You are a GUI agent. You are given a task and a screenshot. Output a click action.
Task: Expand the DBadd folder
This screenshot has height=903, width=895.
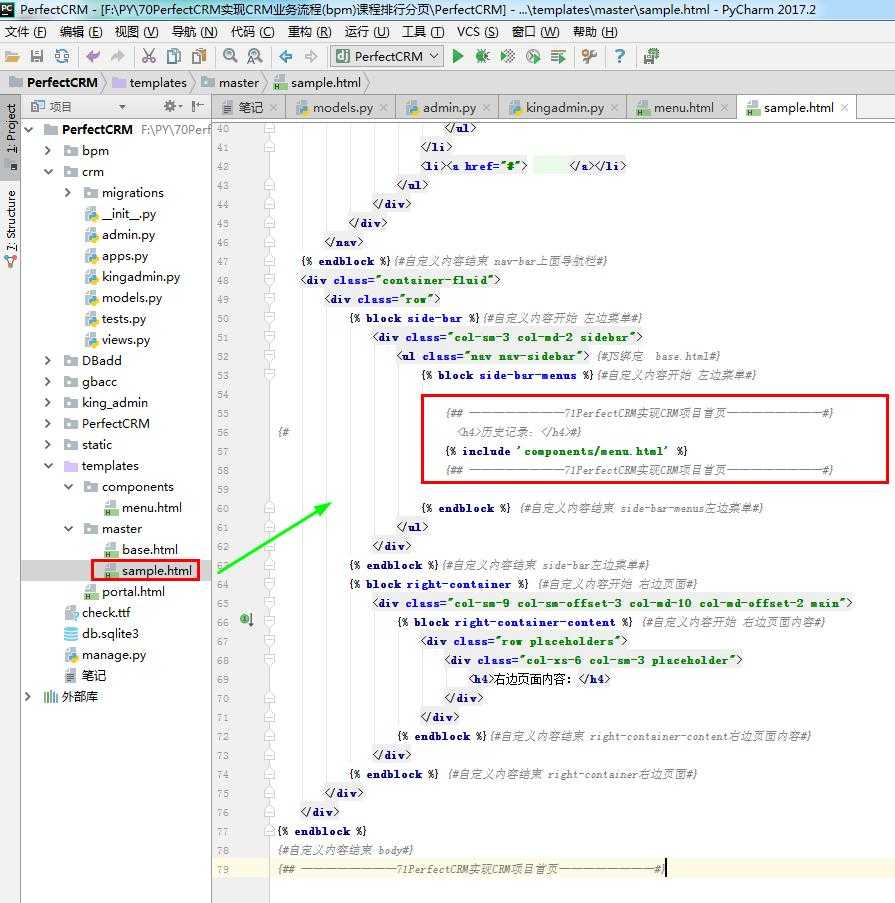click(x=48, y=361)
